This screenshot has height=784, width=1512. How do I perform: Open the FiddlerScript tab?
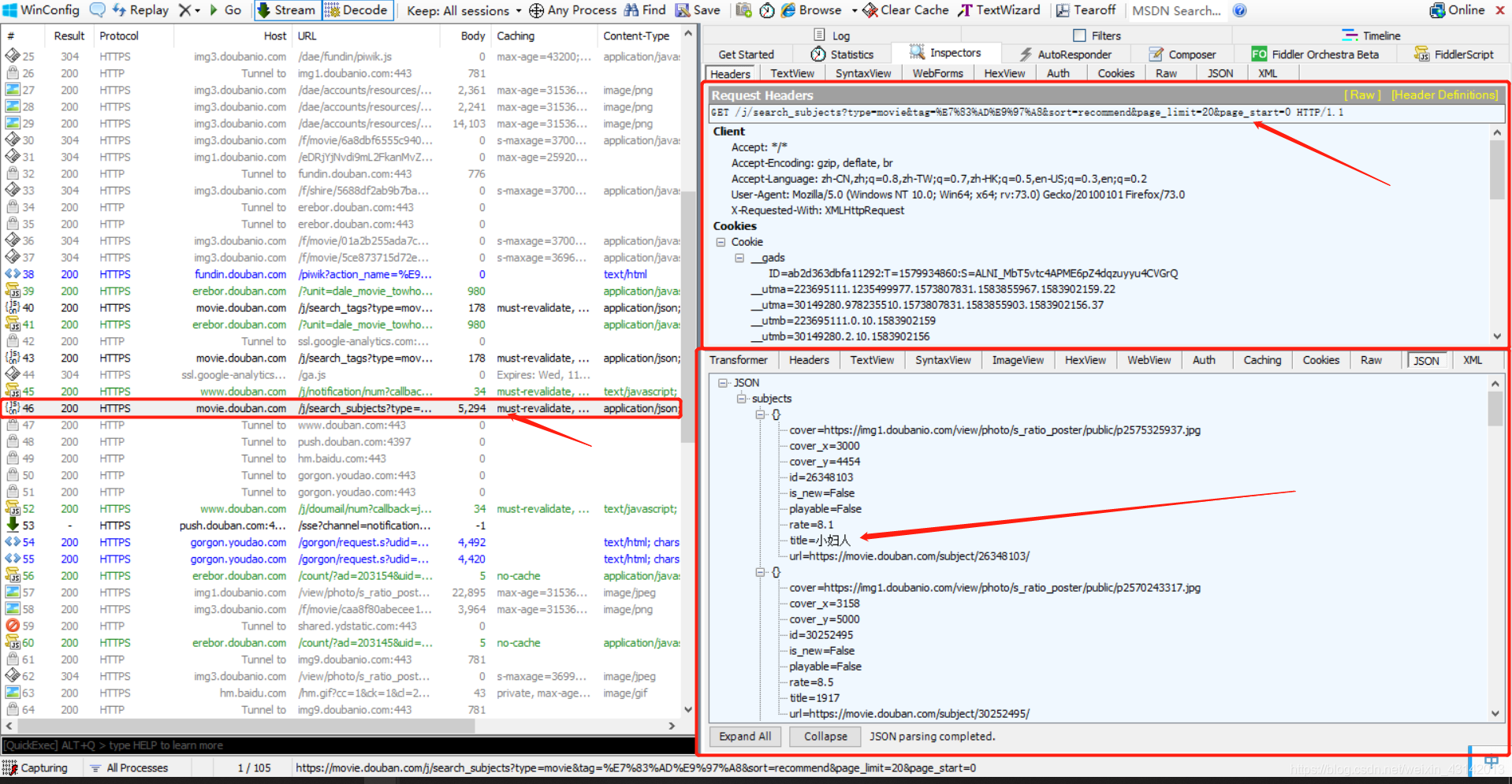click(x=1454, y=54)
